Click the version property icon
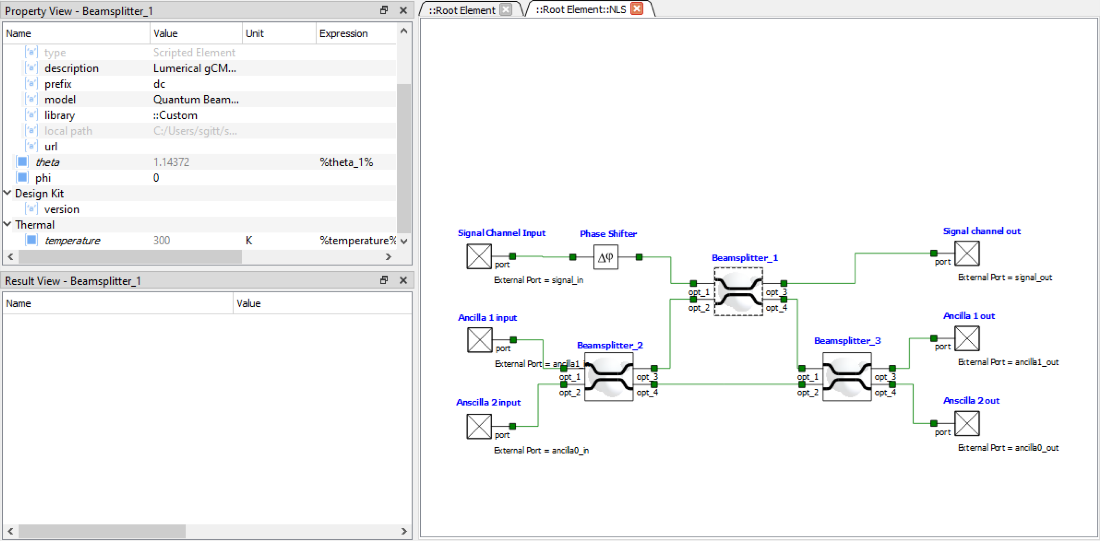This screenshot has height=541, width=1100. point(31,209)
